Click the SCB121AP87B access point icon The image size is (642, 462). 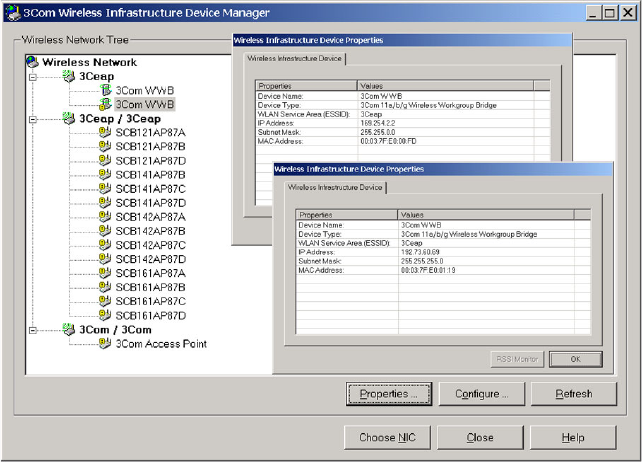105,146
